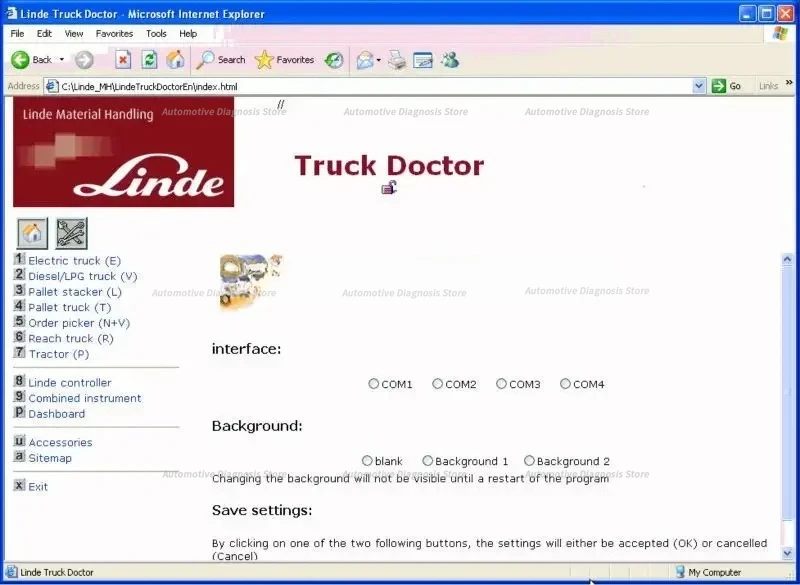Select the COM4 interface radio button
The height and width of the screenshot is (585, 800).
point(565,384)
